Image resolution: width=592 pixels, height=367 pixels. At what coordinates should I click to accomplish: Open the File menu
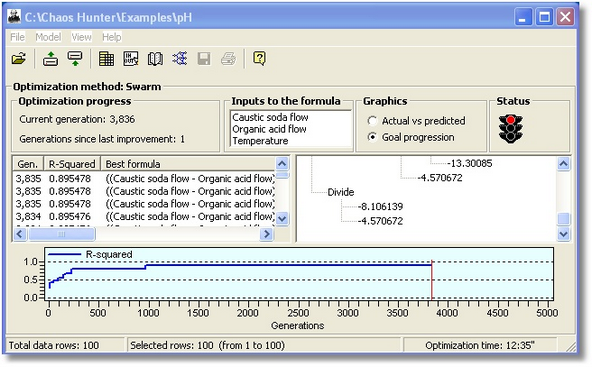pos(17,37)
